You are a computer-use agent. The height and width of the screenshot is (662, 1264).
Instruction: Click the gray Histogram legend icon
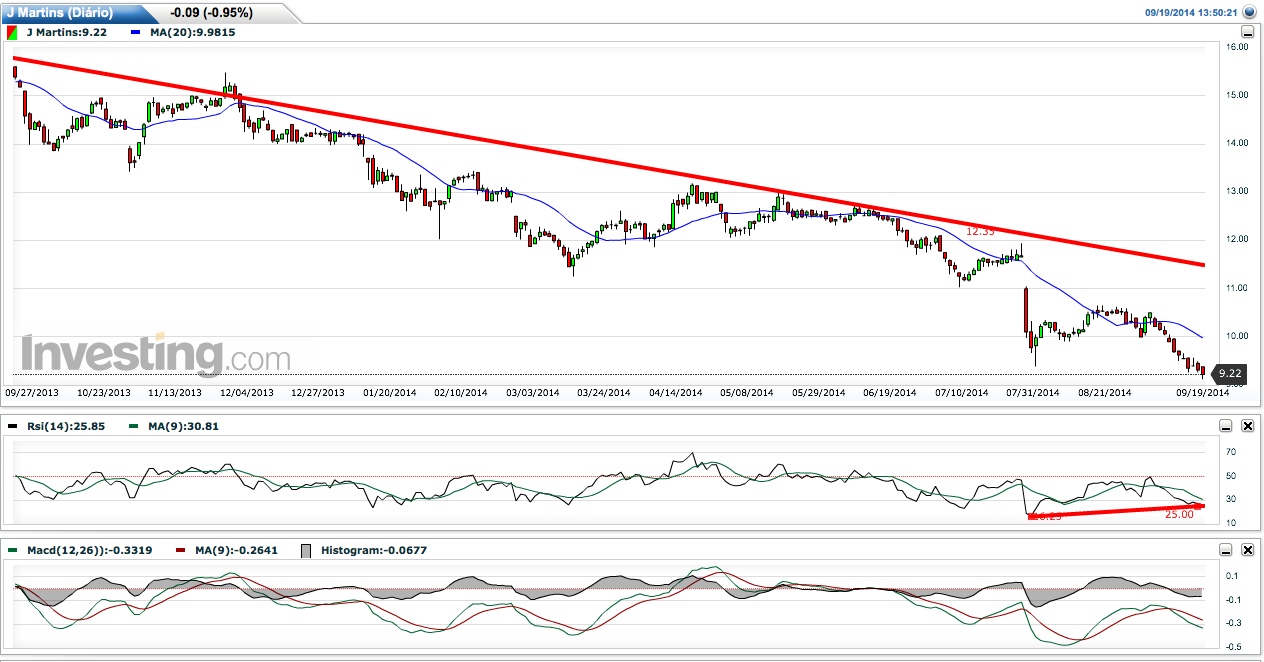pyautogui.click(x=307, y=550)
